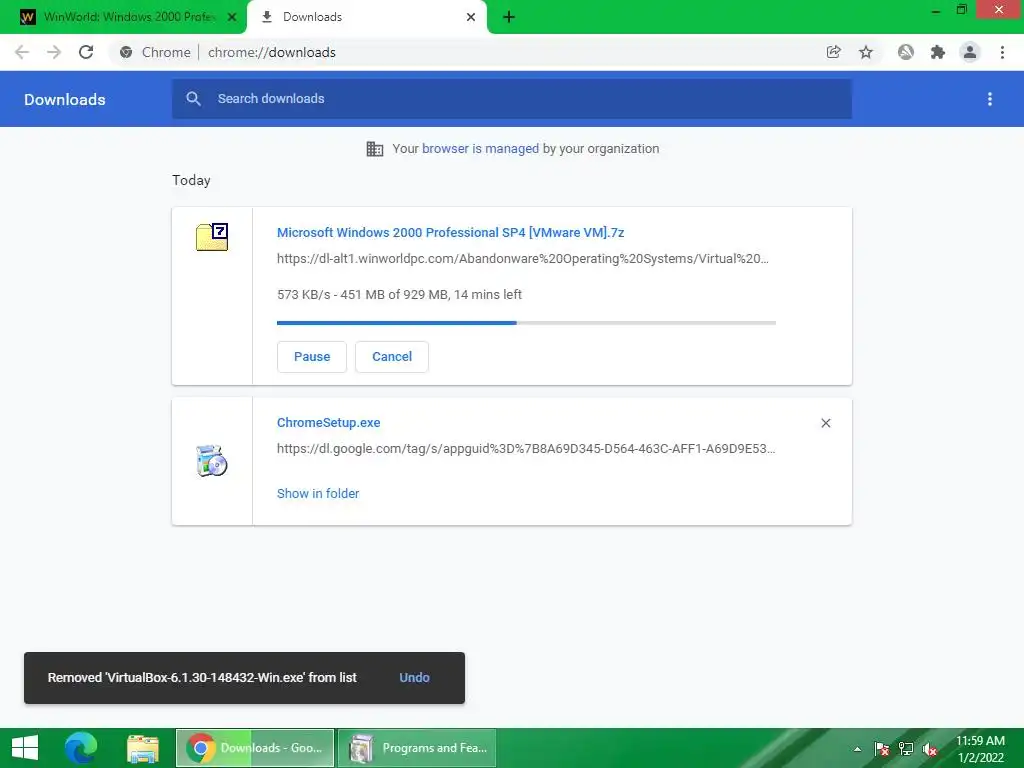The width and height of the screenshot is (1024, 768).
Task: Select the Downloads tab
Action: click(x=366, y=17)
